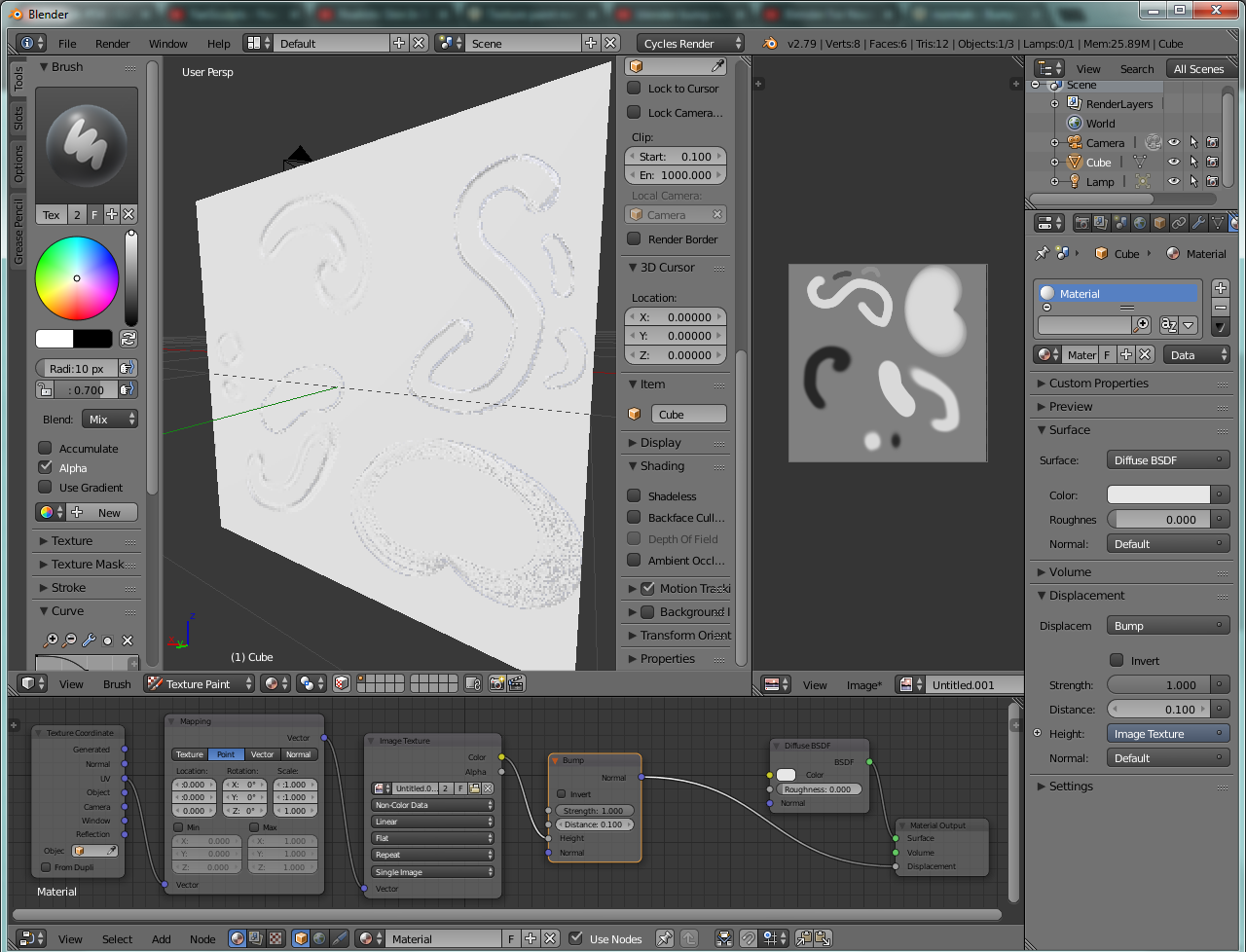Enable the Ambient Occlusion checkbox

pyautogui.click(x=634, y=560)
